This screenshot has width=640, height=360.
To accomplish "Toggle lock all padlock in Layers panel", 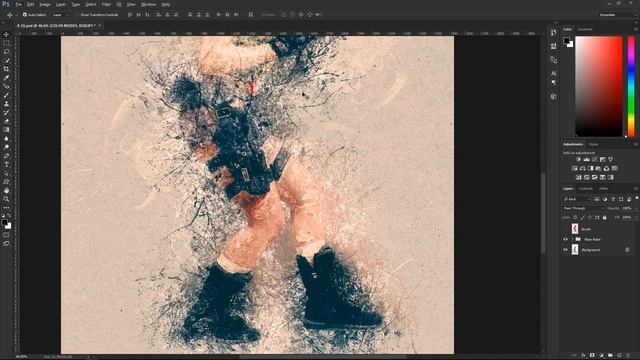I will click(x=604, y=218).
